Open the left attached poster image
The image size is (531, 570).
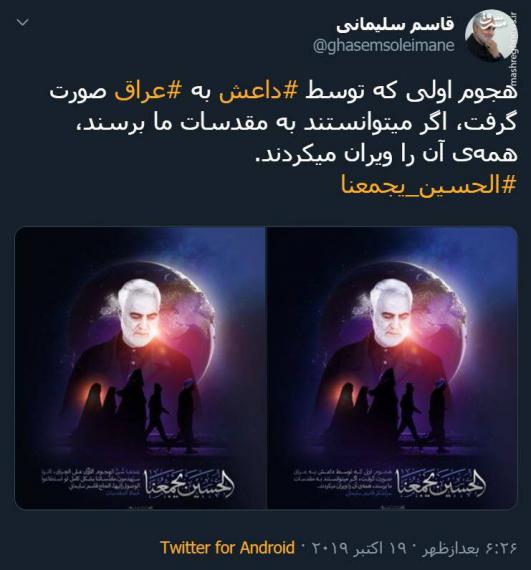140,368
